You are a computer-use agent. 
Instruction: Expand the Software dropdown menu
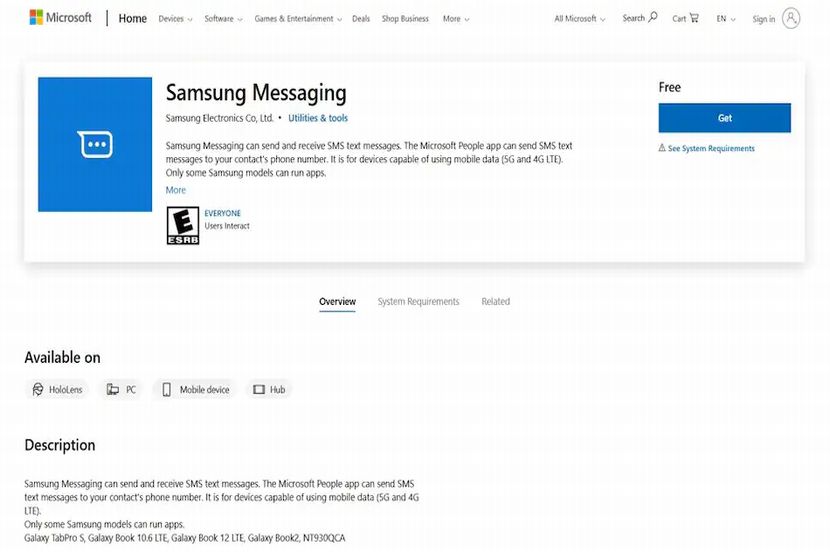(x=223, y=19)
